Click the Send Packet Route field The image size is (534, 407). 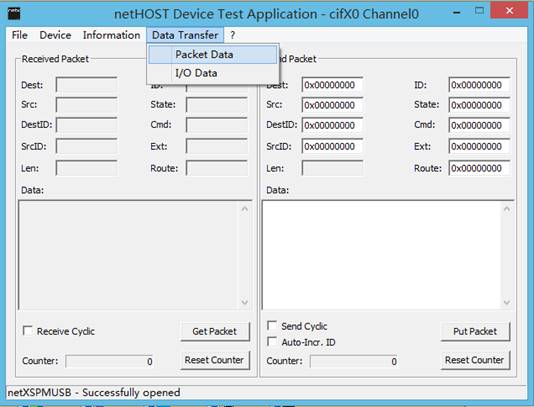(479, 168)
